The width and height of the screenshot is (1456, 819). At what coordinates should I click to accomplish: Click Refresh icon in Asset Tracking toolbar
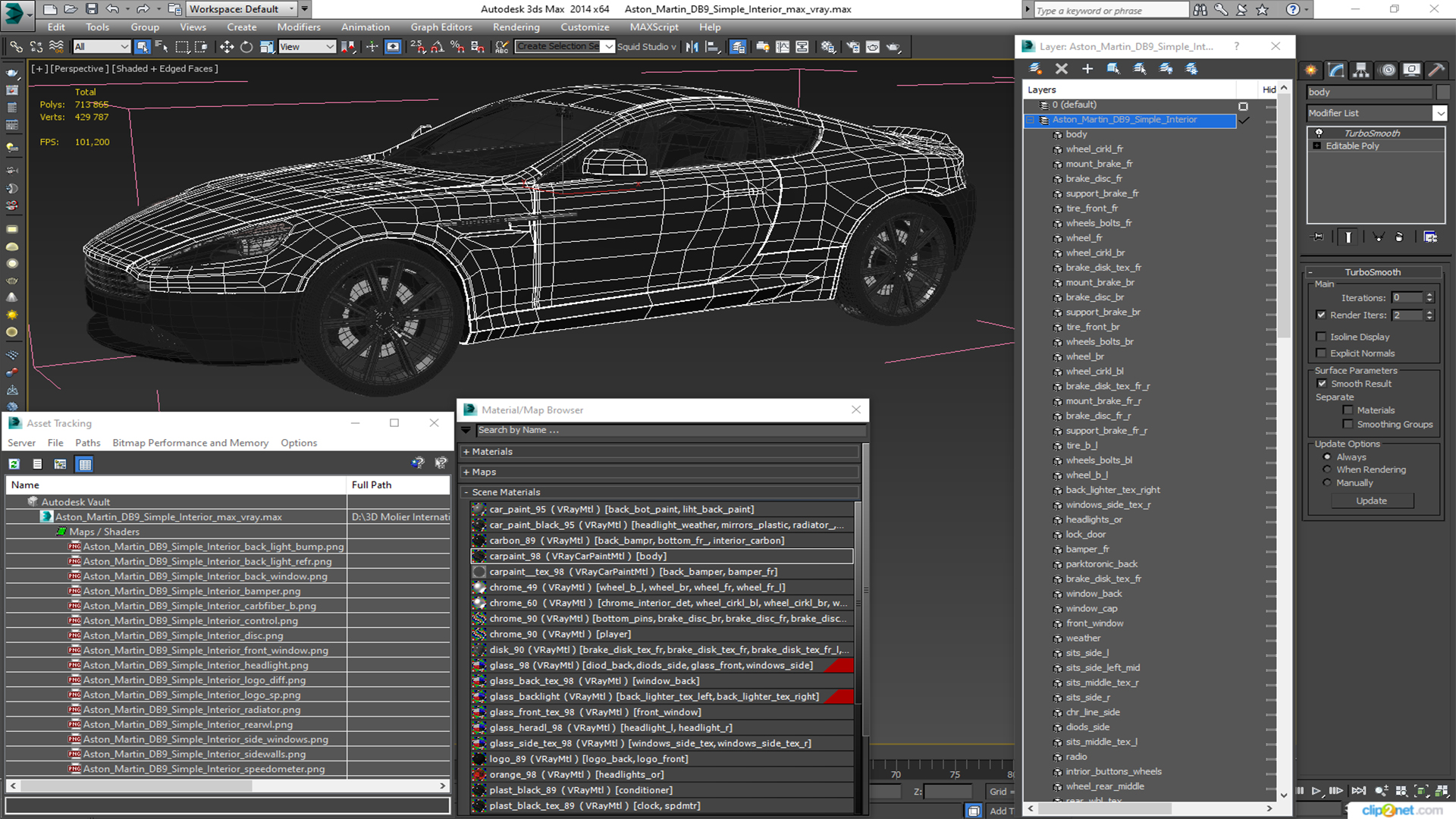tap(14, 464)
